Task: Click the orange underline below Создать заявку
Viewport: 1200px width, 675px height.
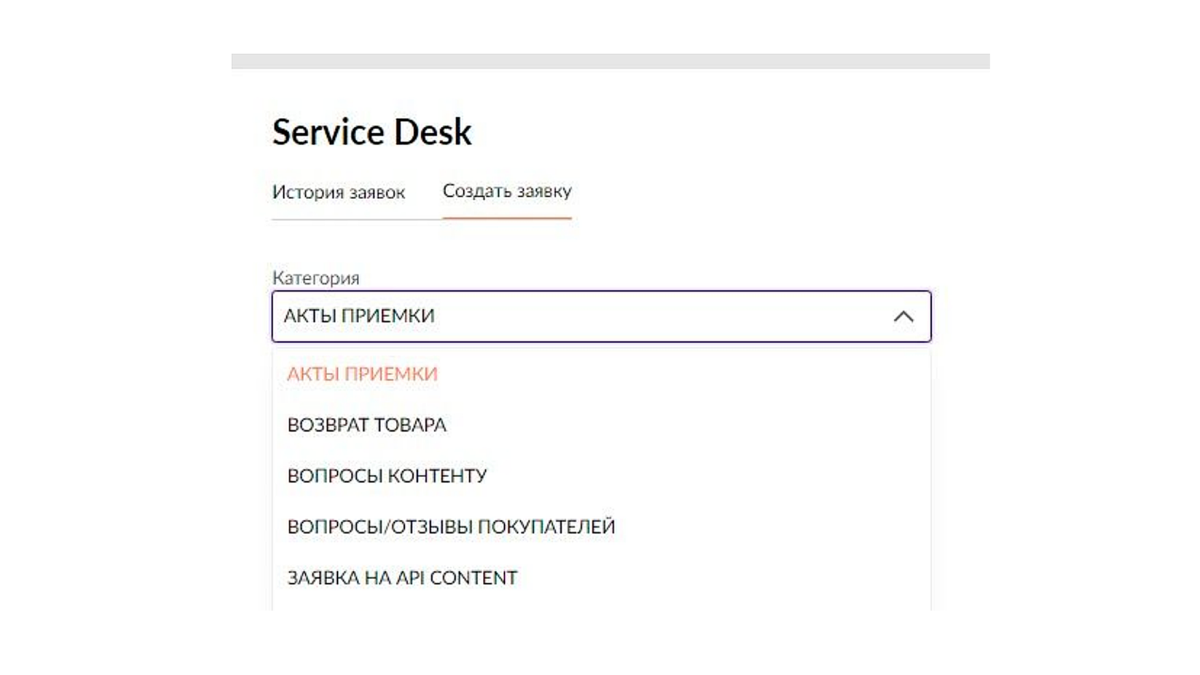Action: (x=507, y=218)
